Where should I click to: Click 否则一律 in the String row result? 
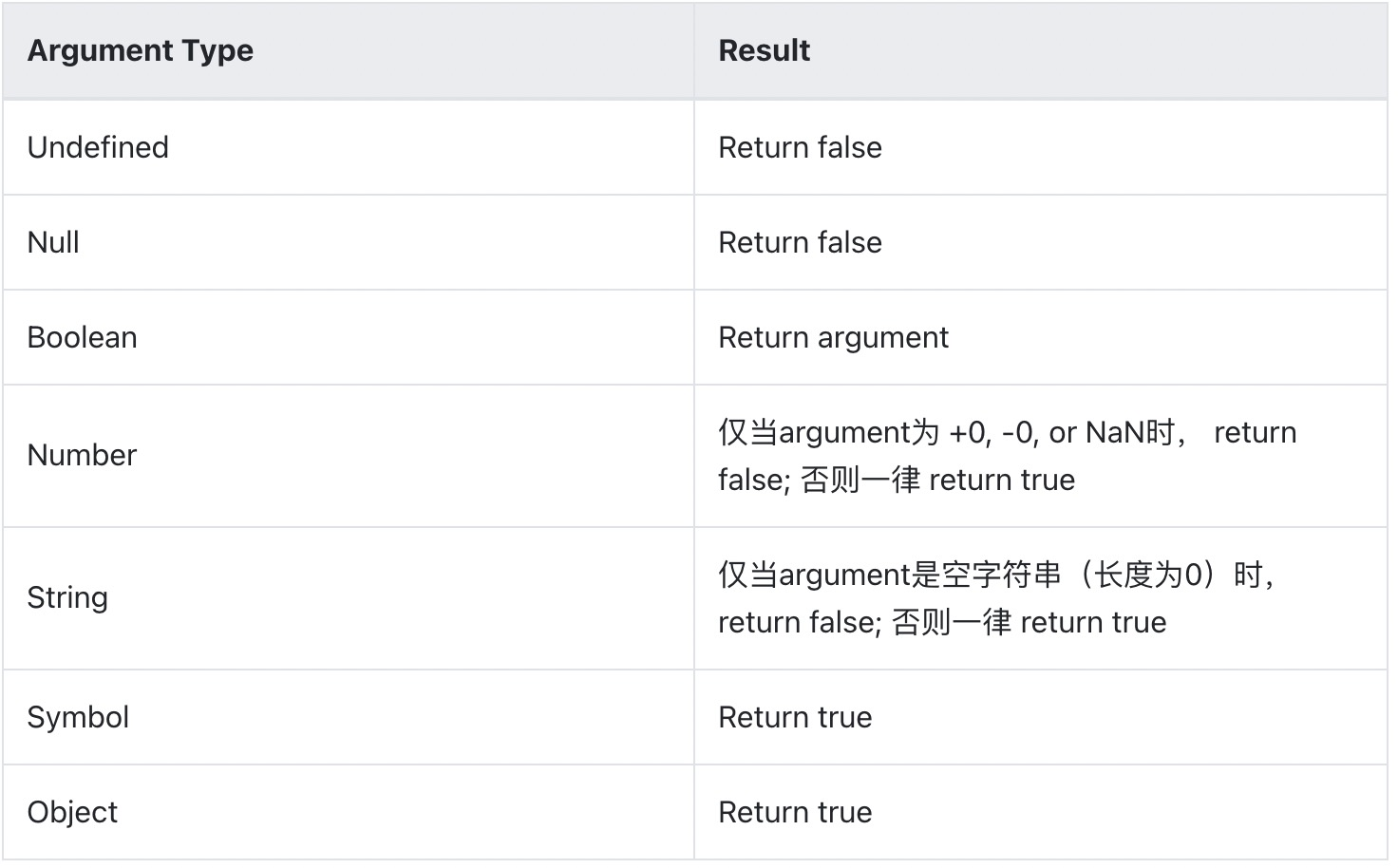click(x=952, y=622)
